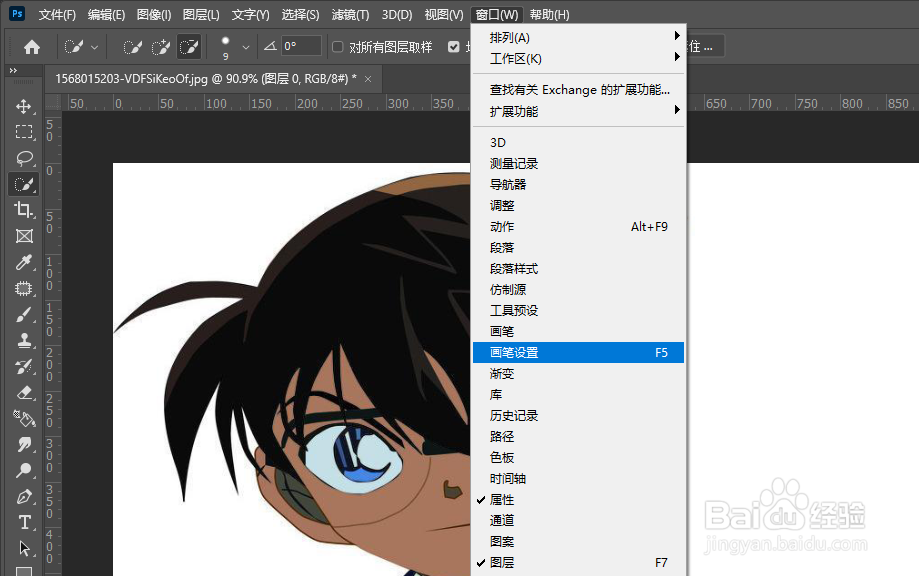The image size is (919, 576).
Task: Select the Horizontal Type tool
Action: pyautogui.click(x=24, y=522)
